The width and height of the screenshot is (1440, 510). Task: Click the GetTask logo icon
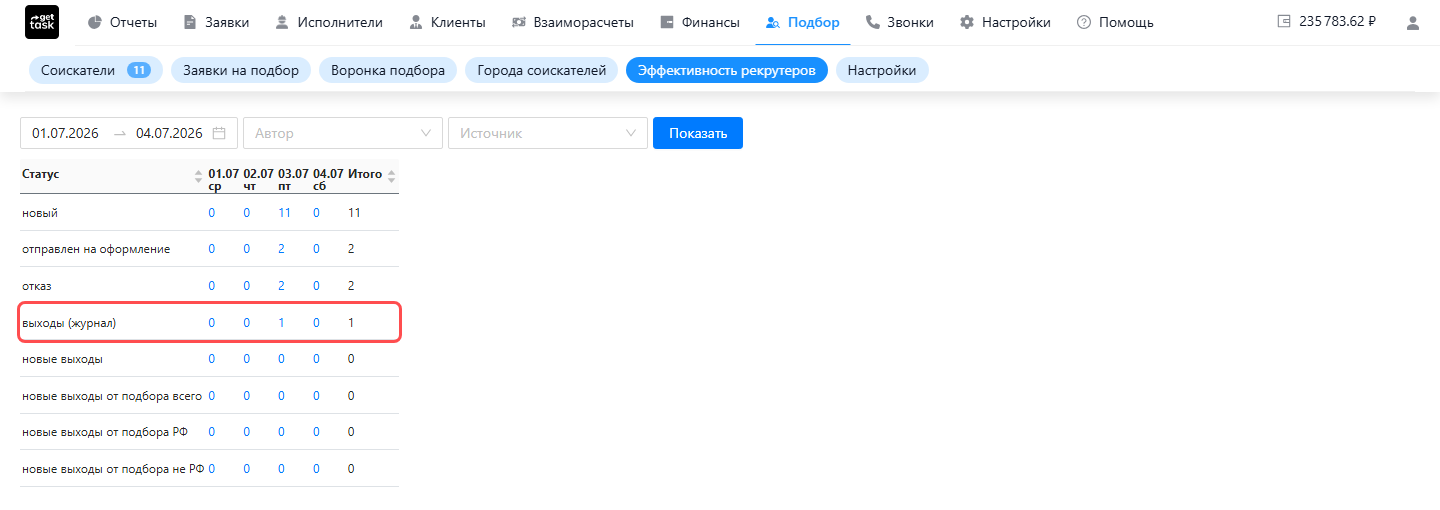tap(41, 22)
